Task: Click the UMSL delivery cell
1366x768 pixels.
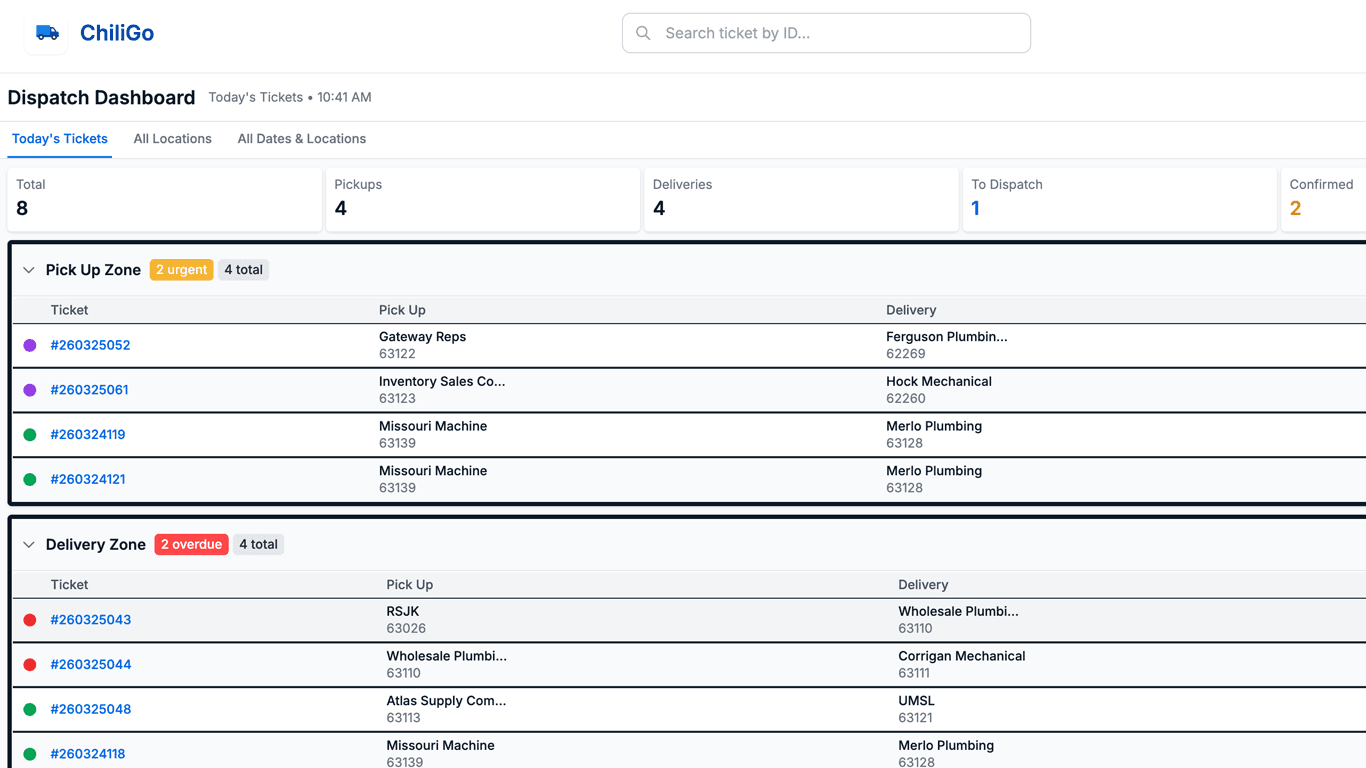Action: (917, 710)
